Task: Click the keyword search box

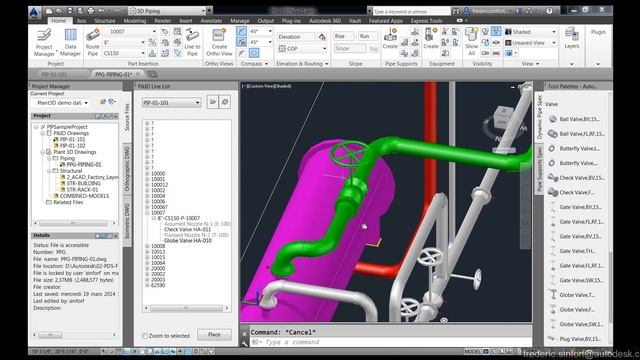Action: 411,11
